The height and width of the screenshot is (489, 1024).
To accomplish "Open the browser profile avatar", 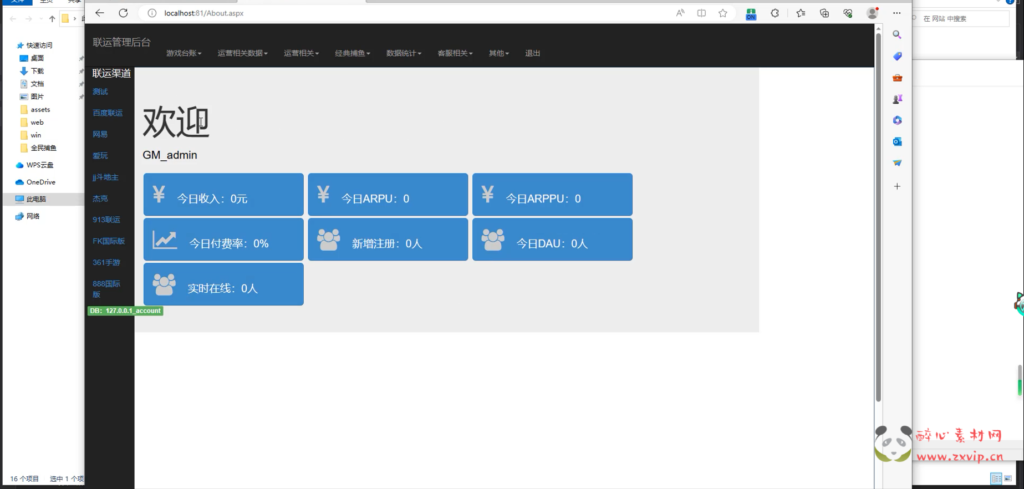I will pos(872,13).
